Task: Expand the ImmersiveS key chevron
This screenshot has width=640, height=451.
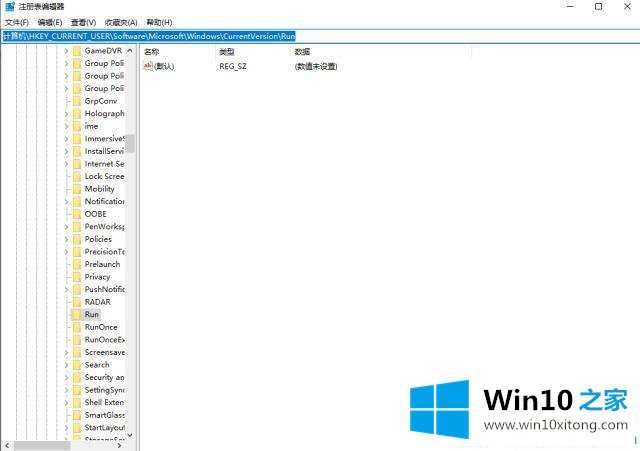Action: [67, 139]
